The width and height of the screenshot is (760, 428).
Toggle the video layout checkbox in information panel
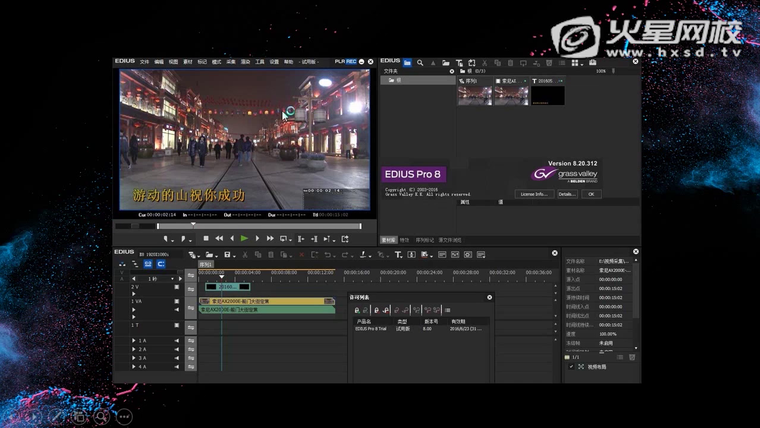(571, 366)
